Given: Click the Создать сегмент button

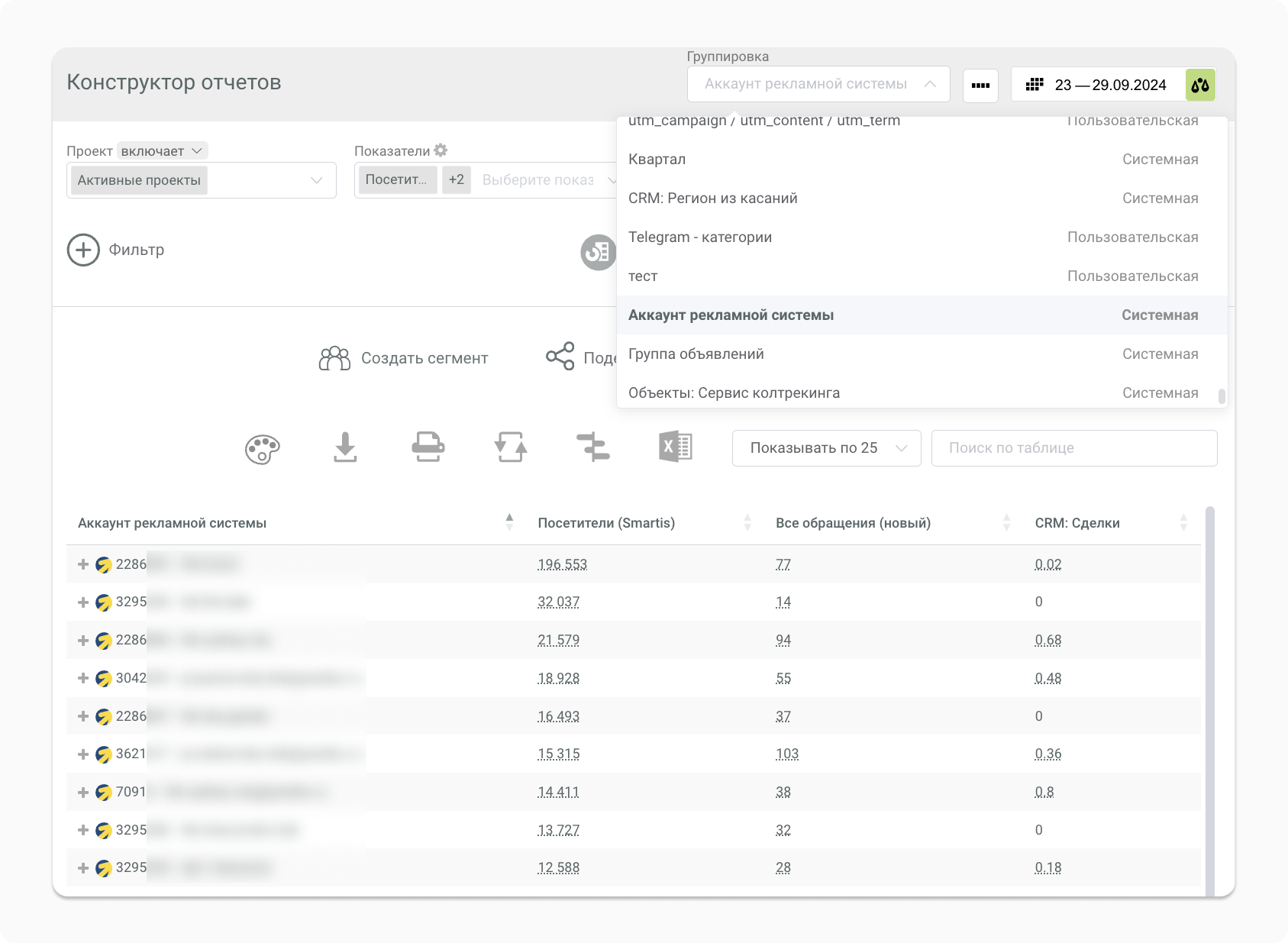Looking at the screenshot, I should (x=403, y=358).
